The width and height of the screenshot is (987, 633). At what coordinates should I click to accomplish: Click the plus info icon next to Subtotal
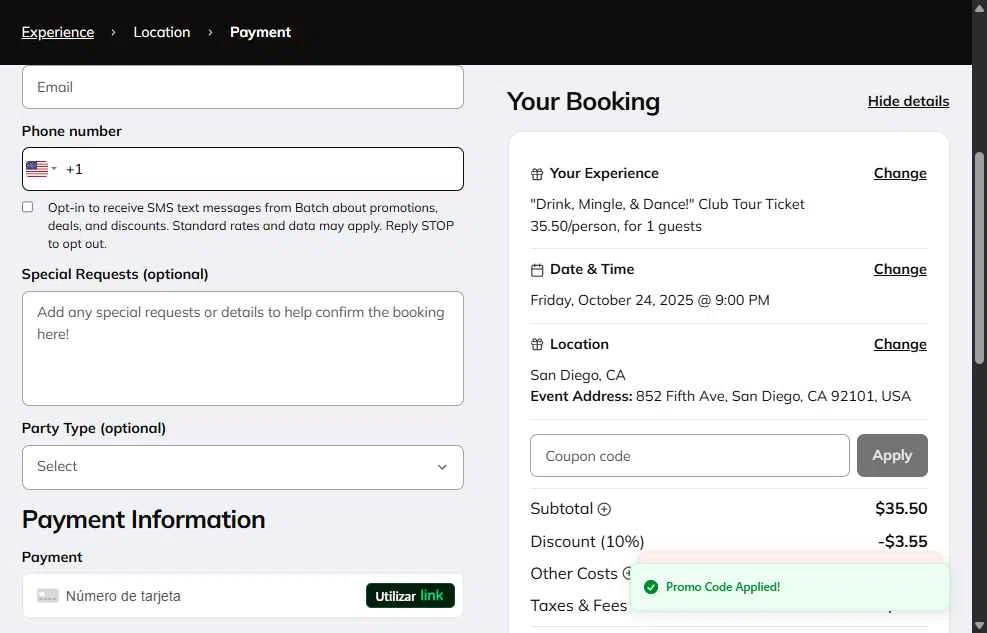coord(604,509)
